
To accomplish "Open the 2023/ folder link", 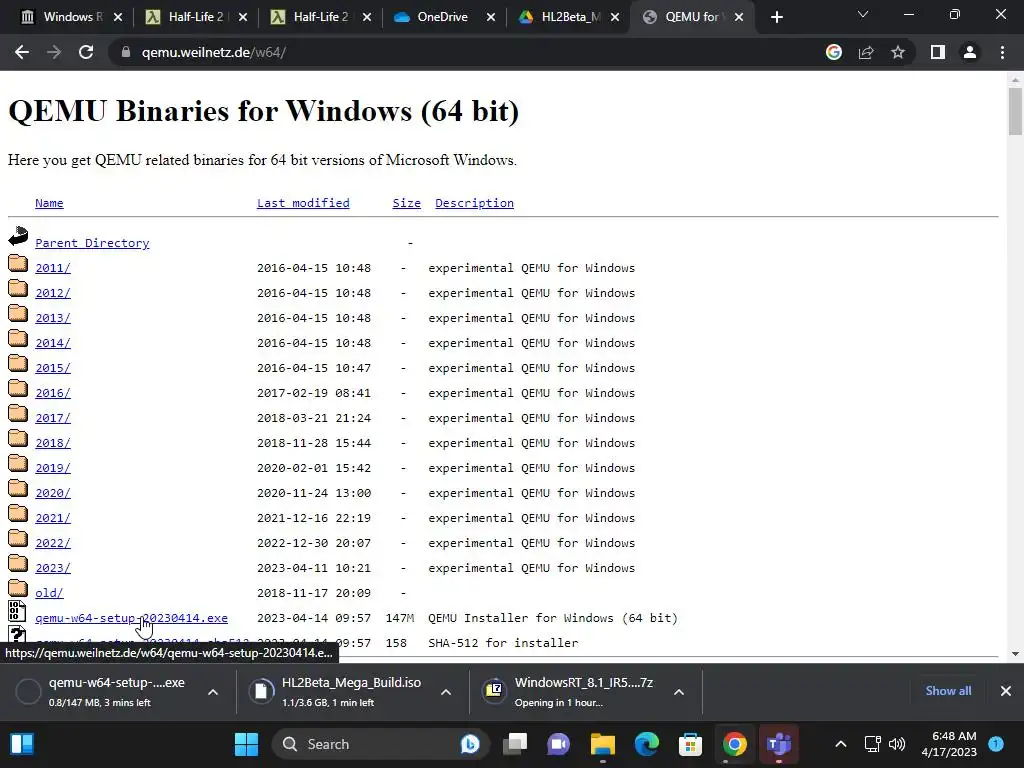I will pos(53,568).
